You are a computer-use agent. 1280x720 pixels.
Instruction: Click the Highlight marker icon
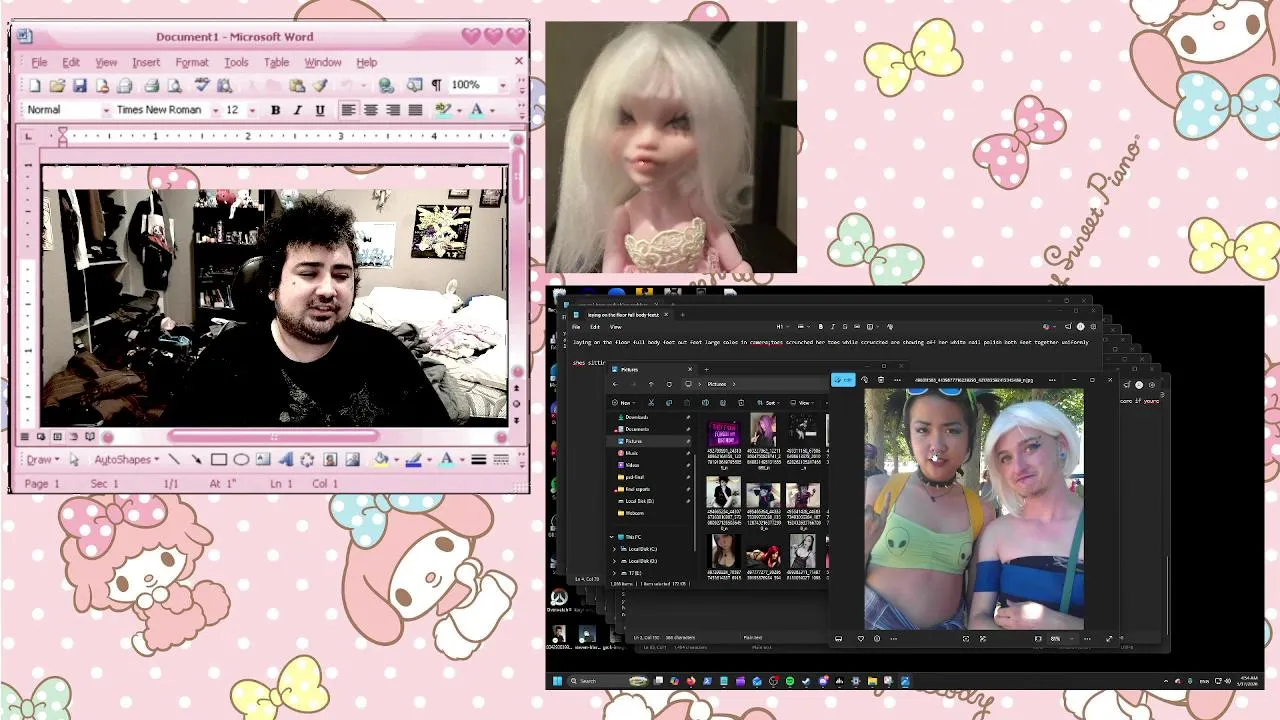(x=443, y=110)
